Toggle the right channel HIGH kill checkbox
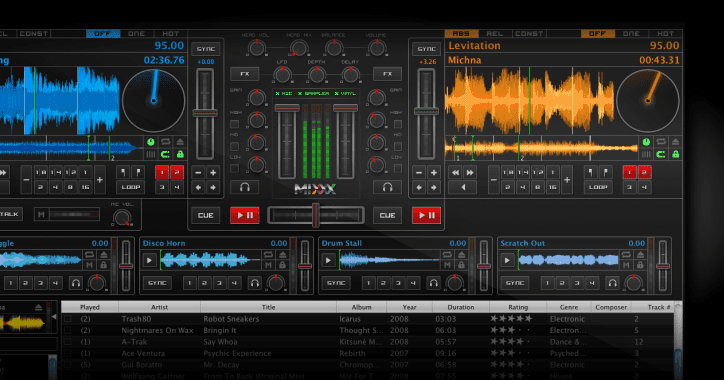 click(398, 124)
